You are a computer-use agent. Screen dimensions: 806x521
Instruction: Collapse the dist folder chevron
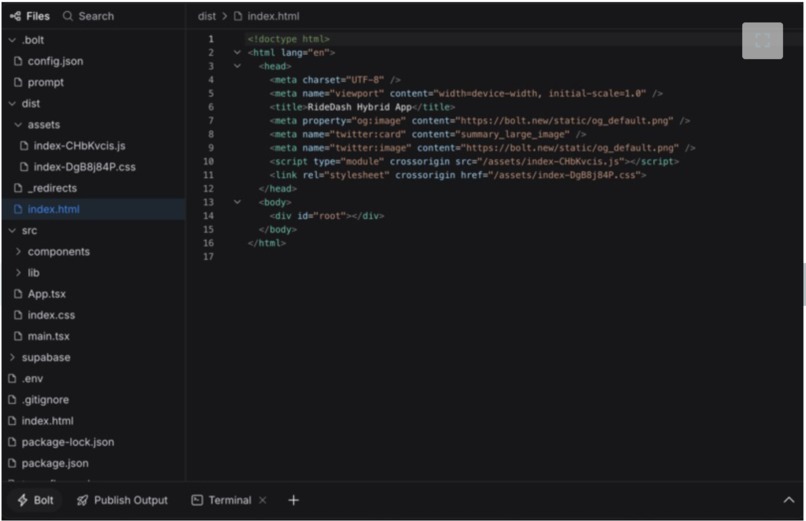pyautogui.click(x=12, y=103)
